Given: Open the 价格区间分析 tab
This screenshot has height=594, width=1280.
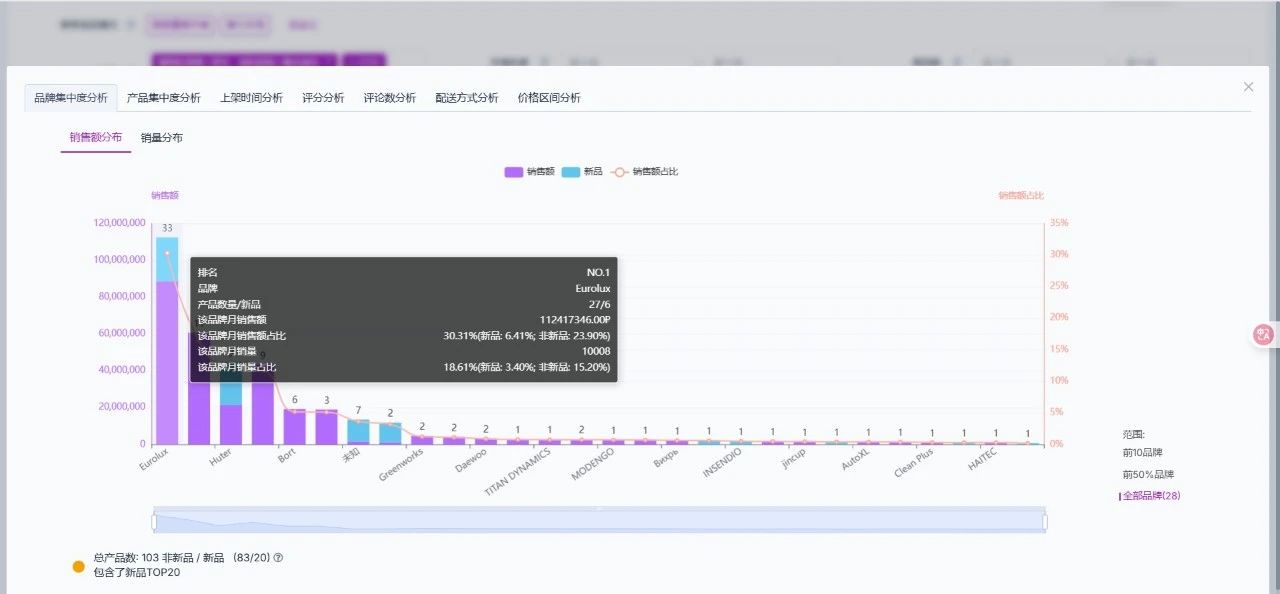Looking at the screenshot, I should coord(549,98).
